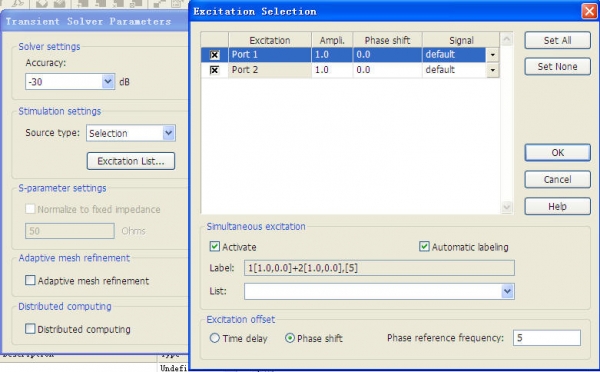Click the Set All button
This screenshot has height=372, width=600.
(x=558, y=40)
